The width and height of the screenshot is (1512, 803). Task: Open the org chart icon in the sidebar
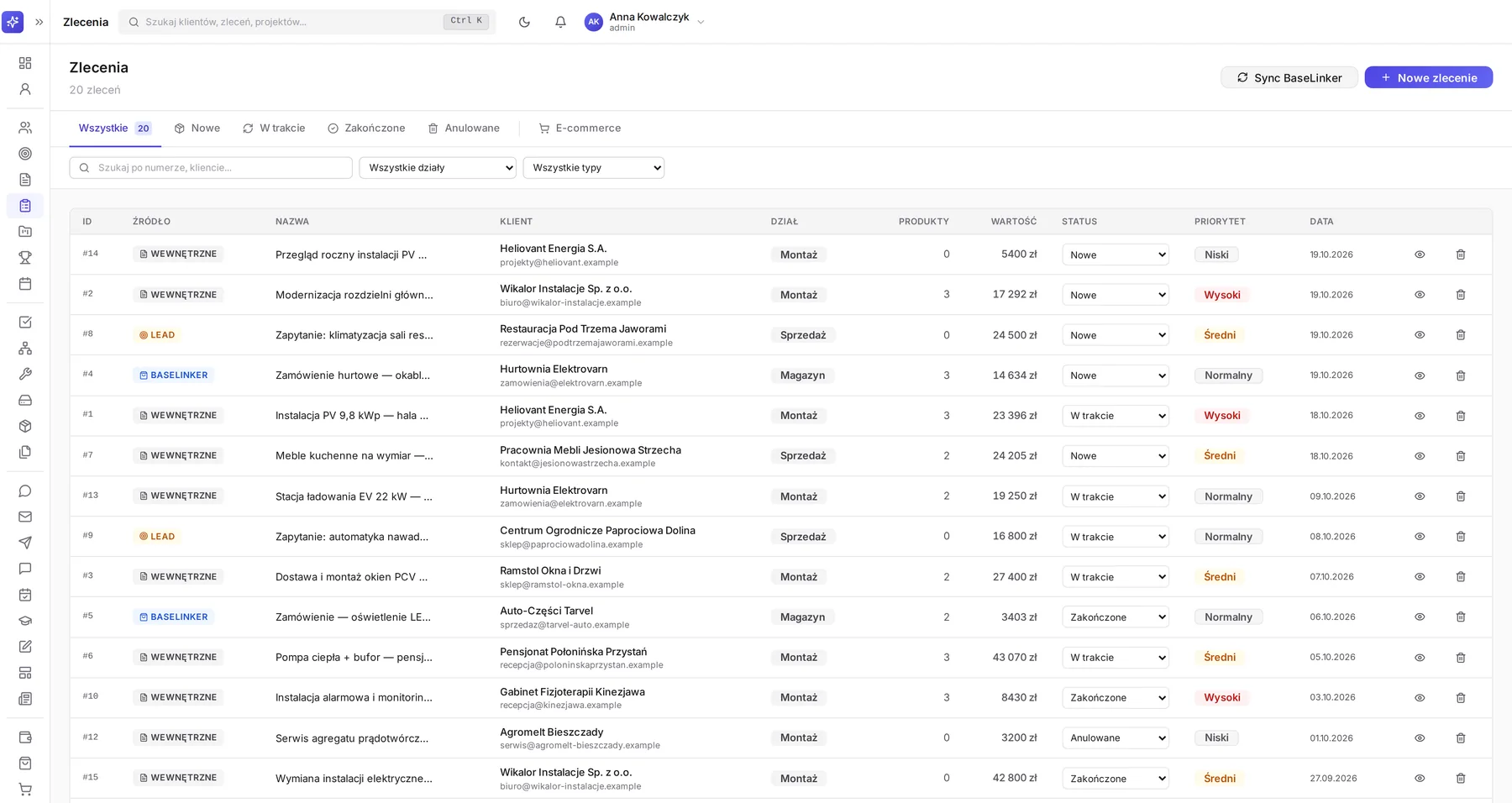25,348
